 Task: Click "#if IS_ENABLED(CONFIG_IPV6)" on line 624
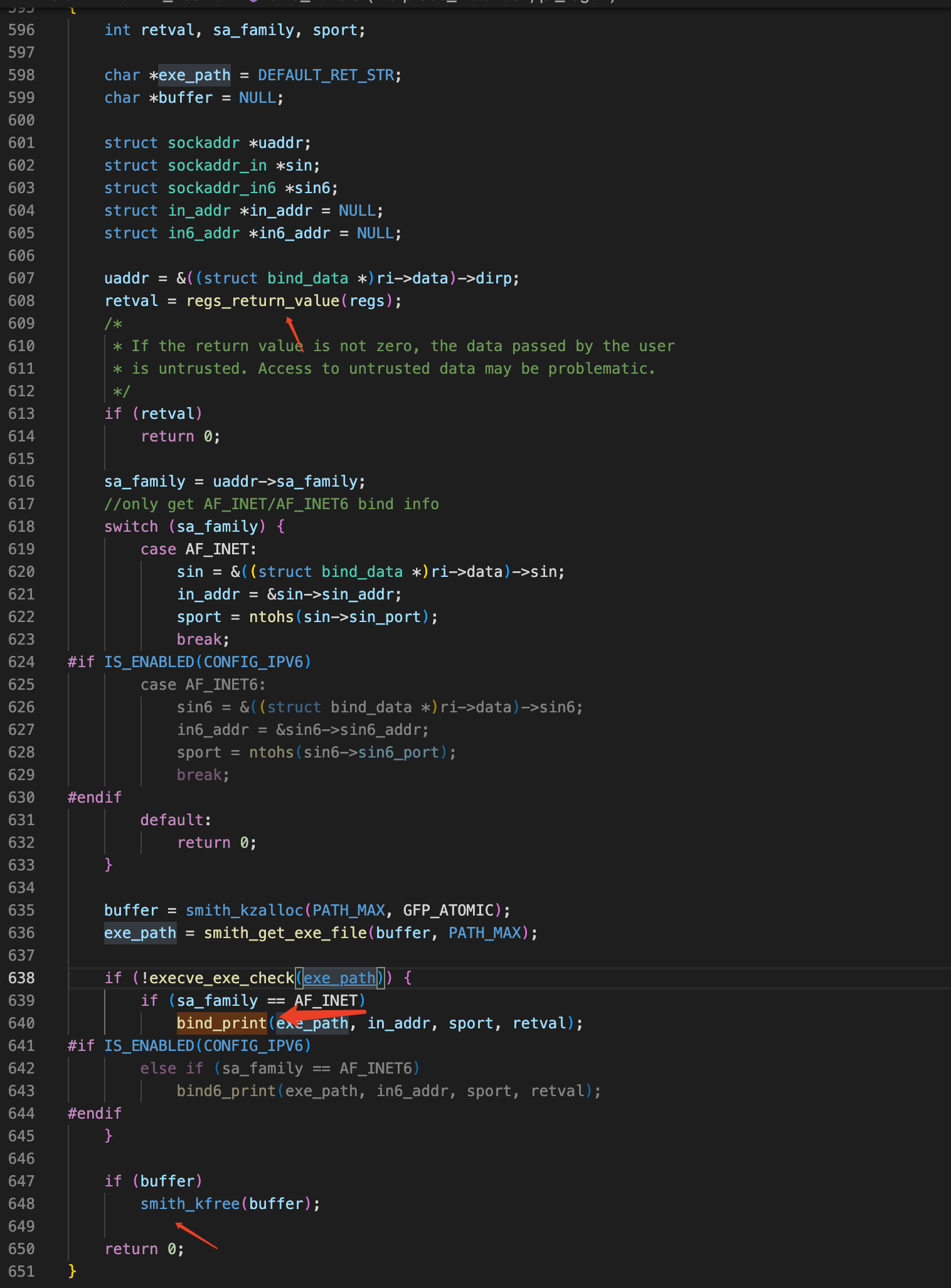pyautogui.click(x=189, y=662)
